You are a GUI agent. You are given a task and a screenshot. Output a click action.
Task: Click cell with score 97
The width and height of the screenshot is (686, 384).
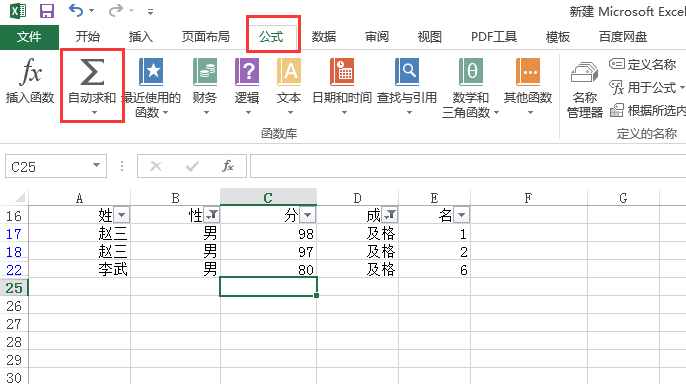pyautogui.click(x=268, y=251)
